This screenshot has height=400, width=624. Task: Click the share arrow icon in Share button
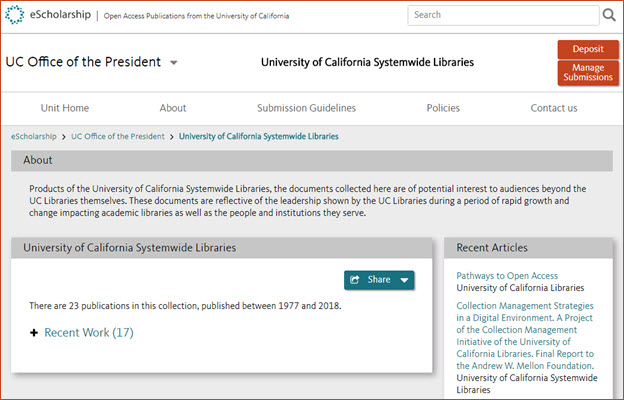[x=355, y=280]
